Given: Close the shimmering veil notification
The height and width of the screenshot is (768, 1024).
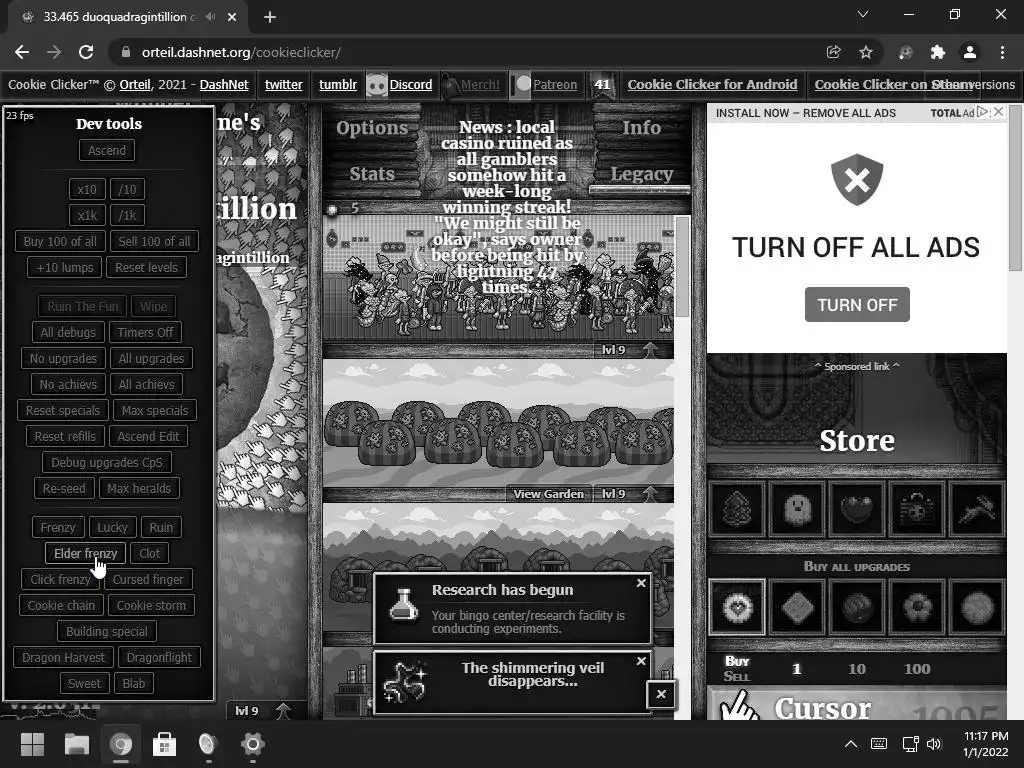Looking at the screenshot, I should [641, 661].
